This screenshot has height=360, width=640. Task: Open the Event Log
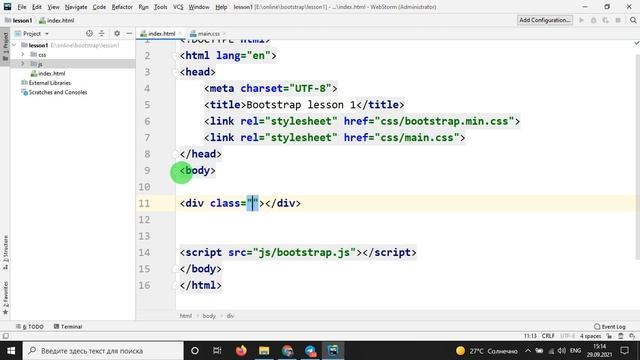pyautogui.click(x=610, y=327)
